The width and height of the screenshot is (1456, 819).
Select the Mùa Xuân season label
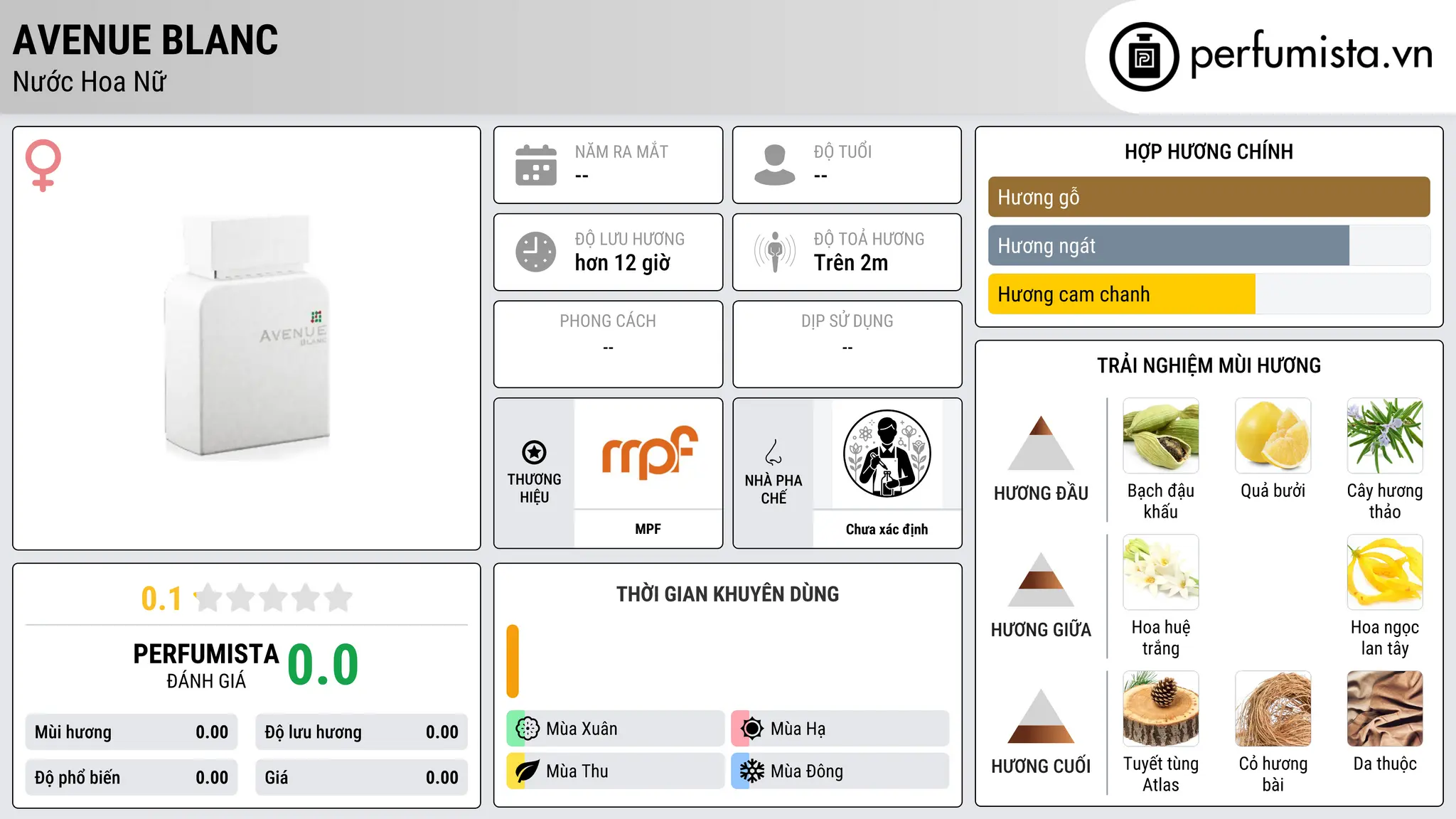point(582,729)
